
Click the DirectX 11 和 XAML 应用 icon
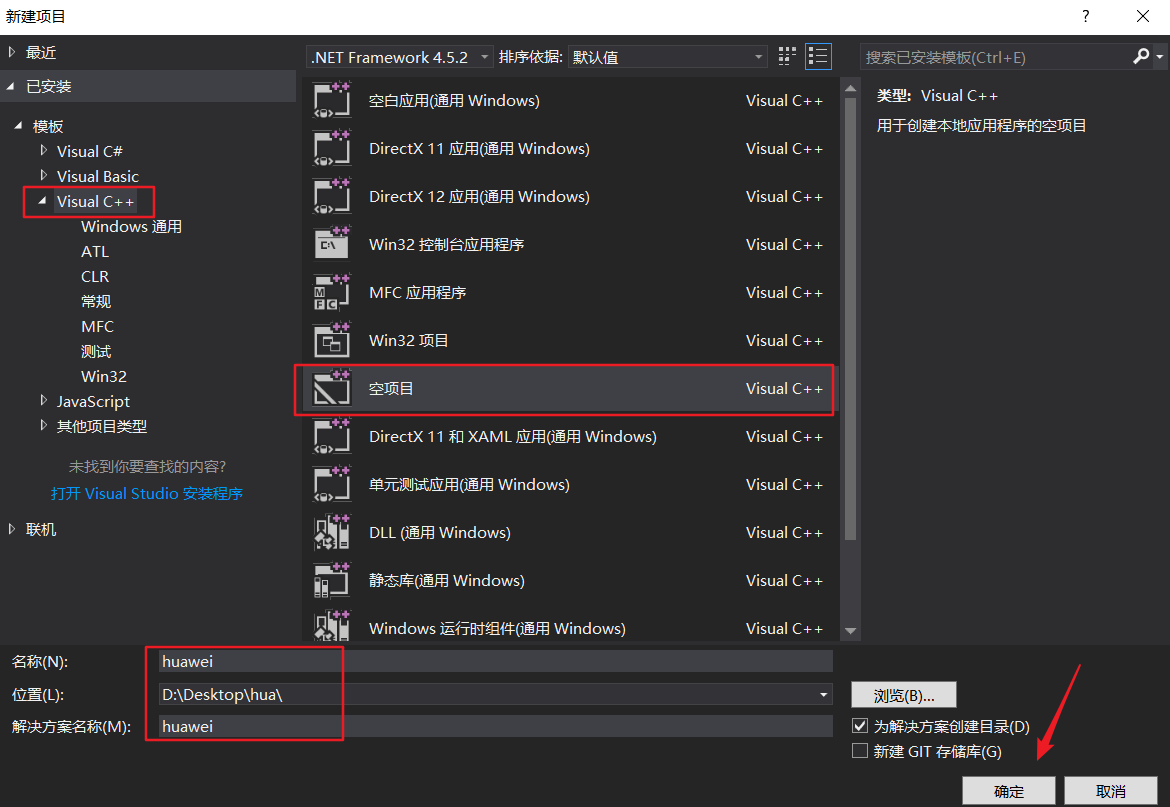pos(332,436)
